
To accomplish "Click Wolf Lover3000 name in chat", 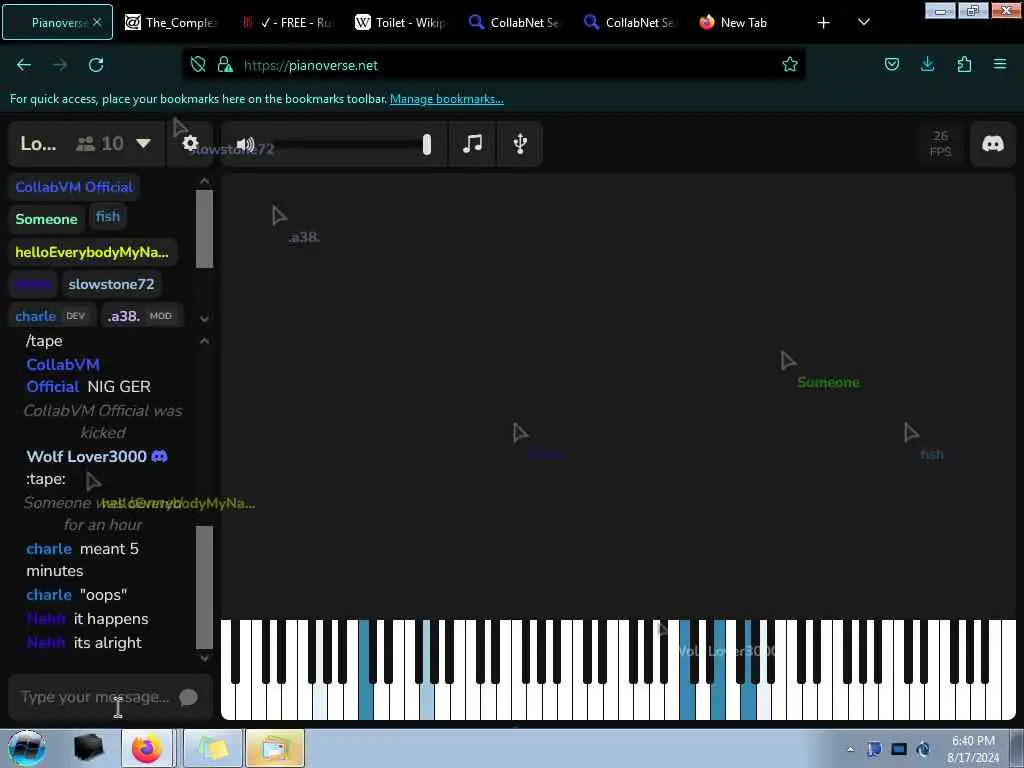I will pos(86,456).
